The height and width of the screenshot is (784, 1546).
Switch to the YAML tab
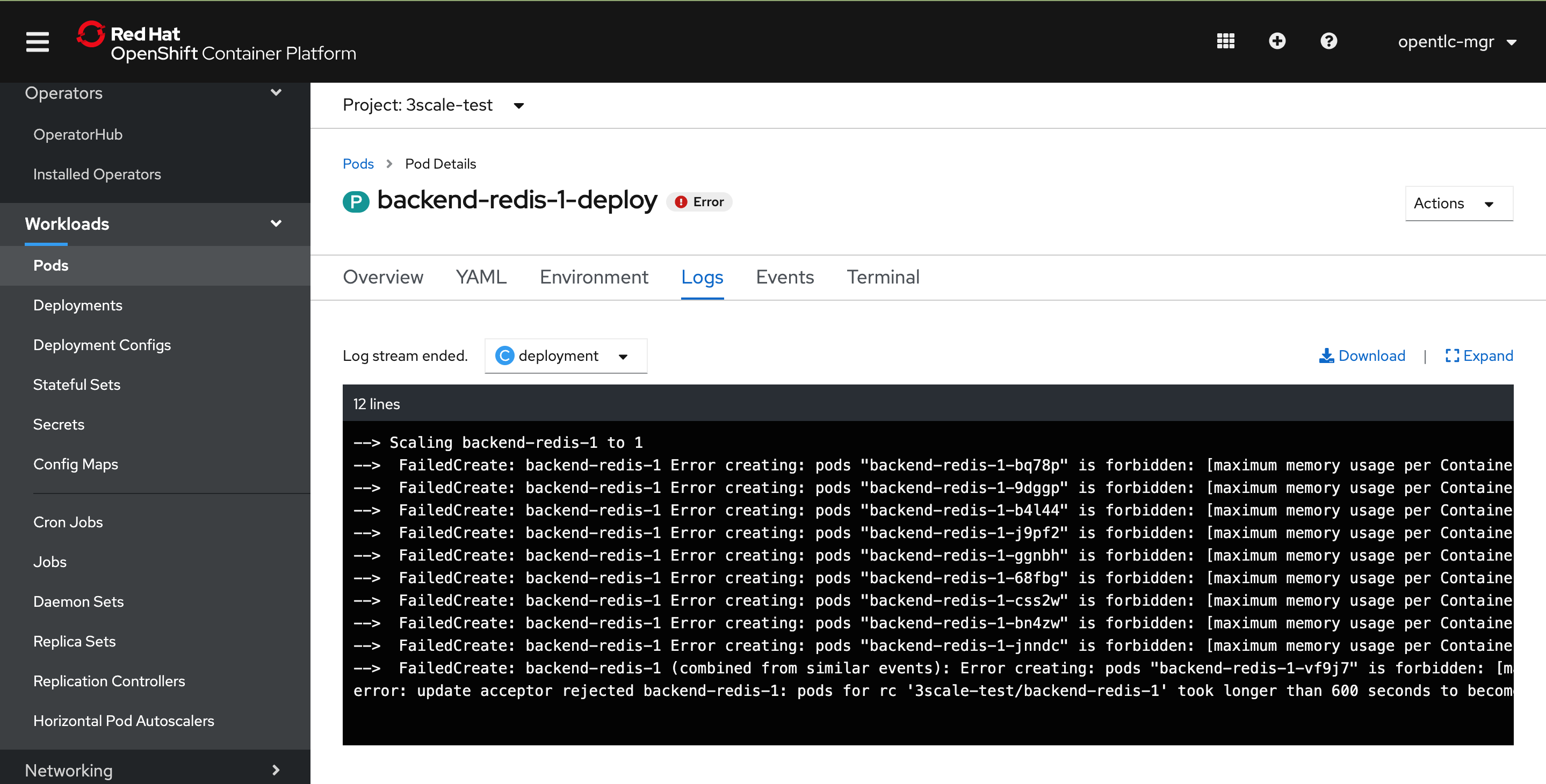[x=481, y=277]
